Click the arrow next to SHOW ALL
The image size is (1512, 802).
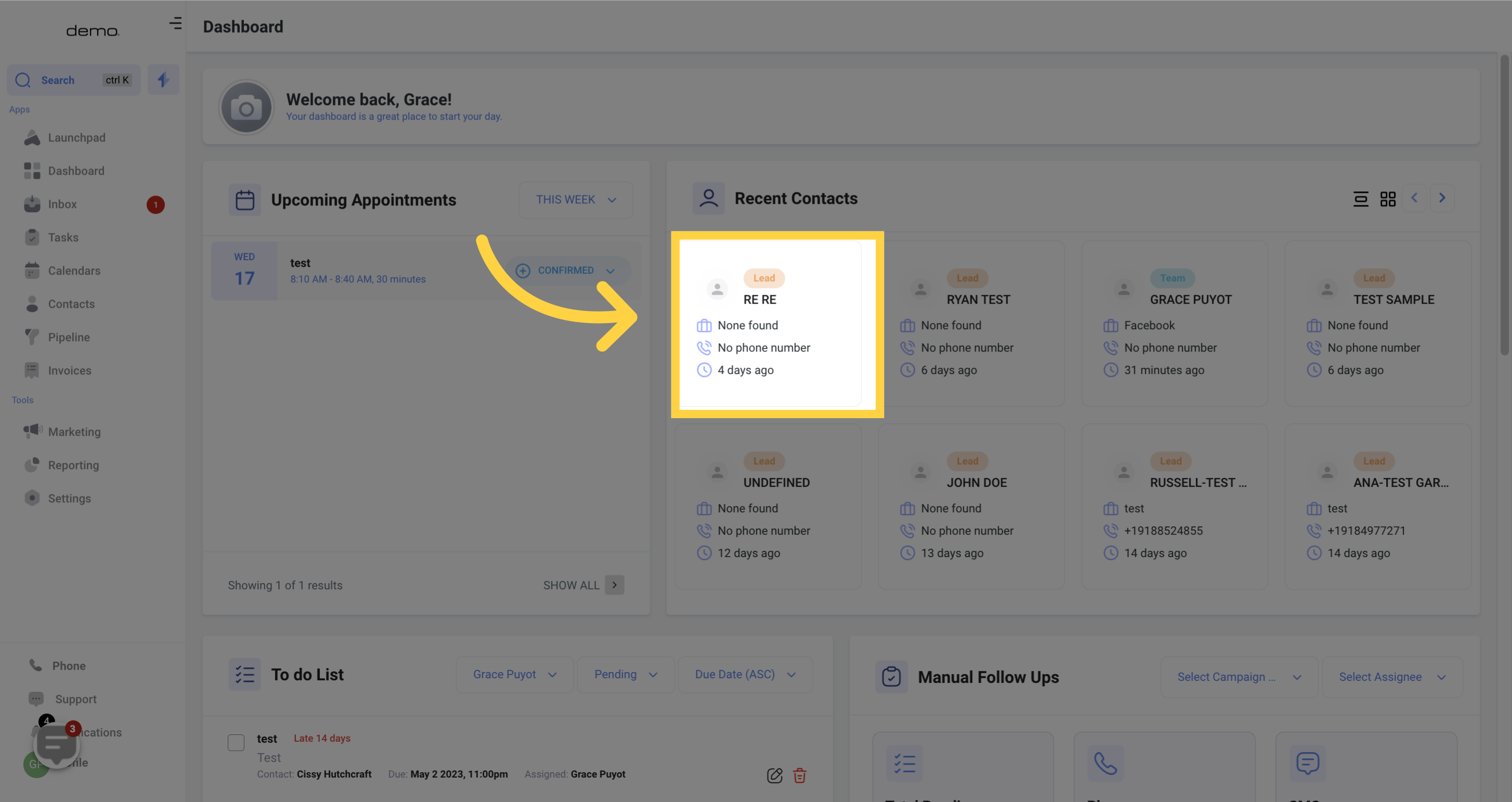(615, 585)
